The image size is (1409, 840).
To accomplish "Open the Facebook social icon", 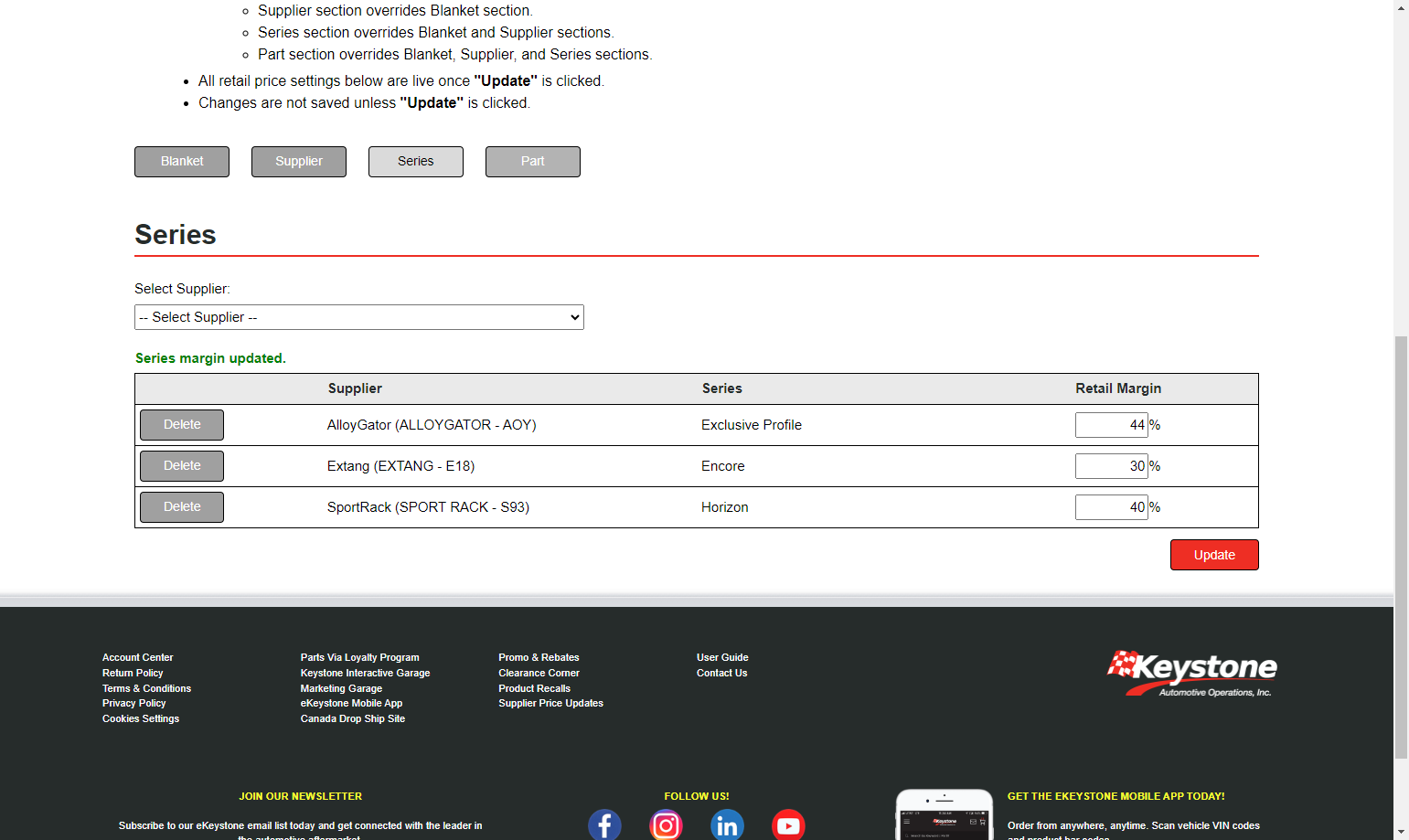I will (x=604, y=824).
